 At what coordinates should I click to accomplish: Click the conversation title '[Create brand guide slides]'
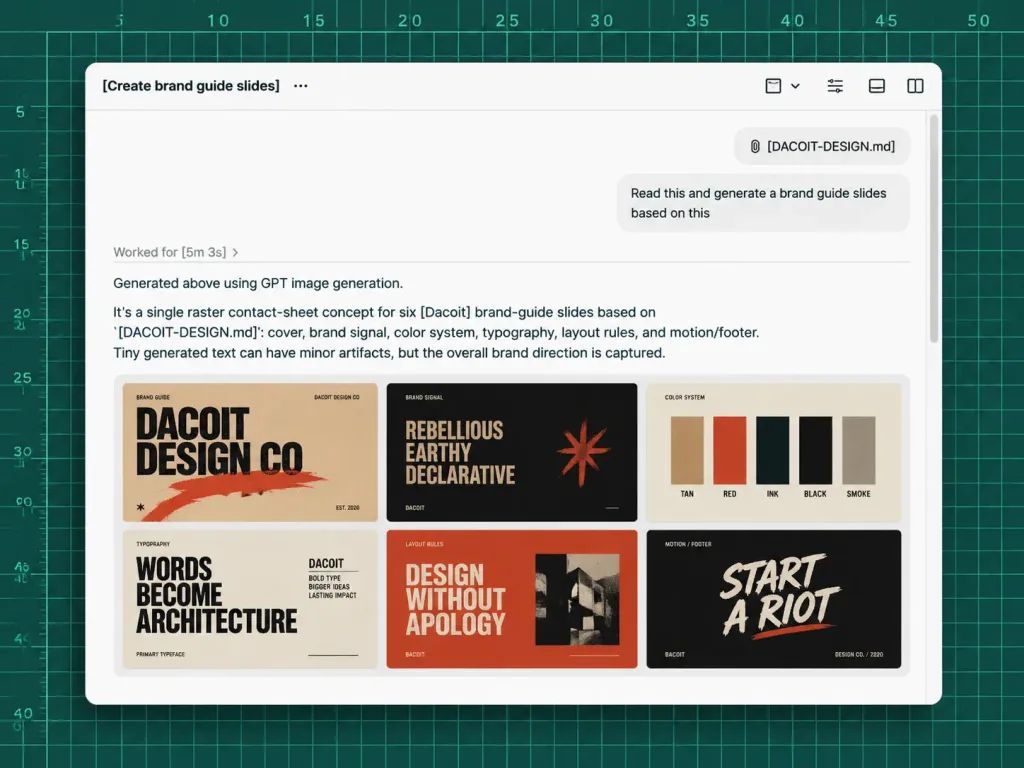[191, 86]
